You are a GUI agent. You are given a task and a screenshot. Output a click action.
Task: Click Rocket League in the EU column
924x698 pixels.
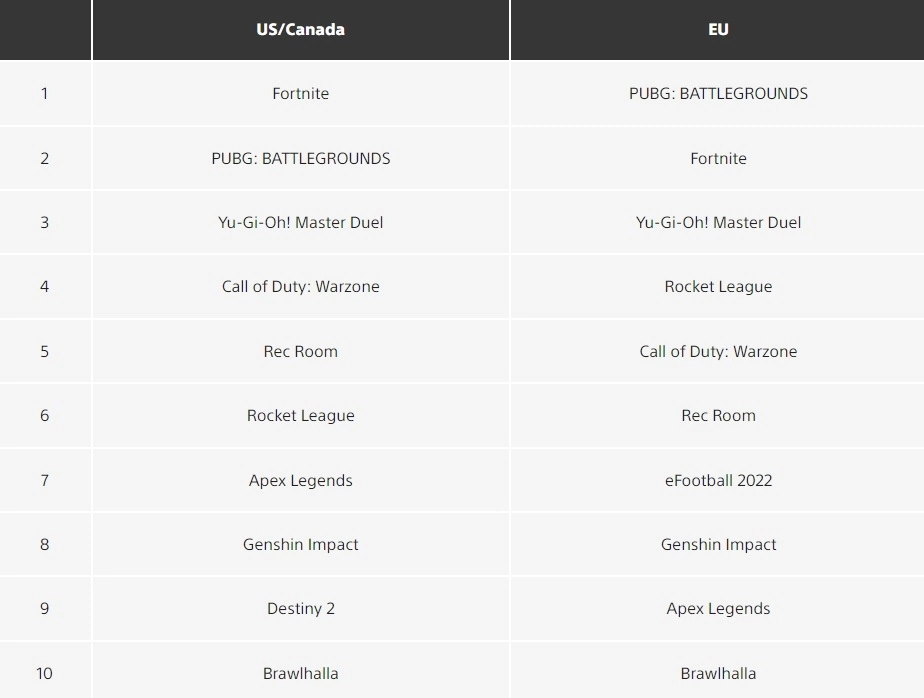tap(718, 286)
